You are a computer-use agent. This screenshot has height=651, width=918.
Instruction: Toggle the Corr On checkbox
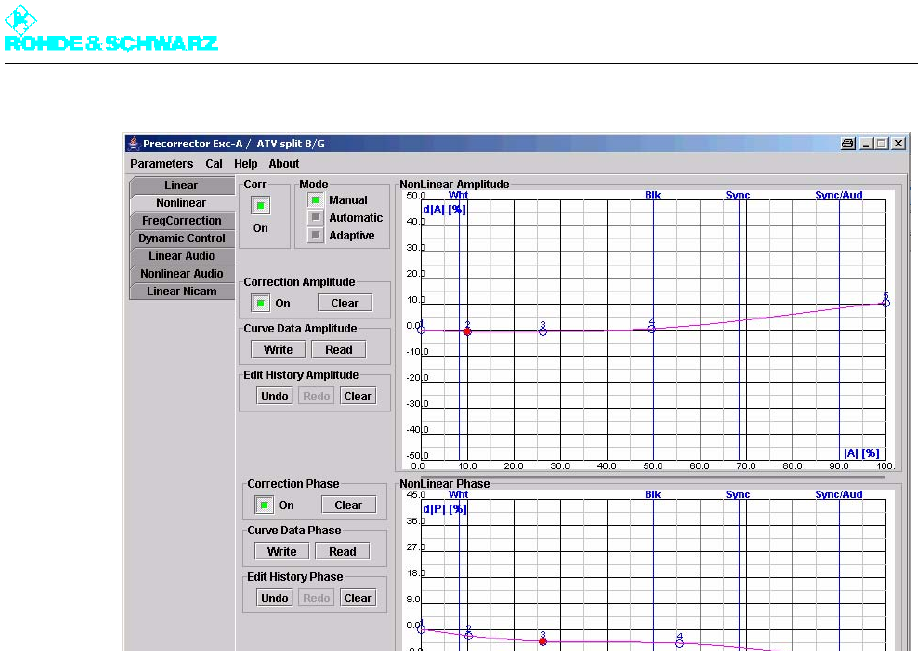(261, 205)
